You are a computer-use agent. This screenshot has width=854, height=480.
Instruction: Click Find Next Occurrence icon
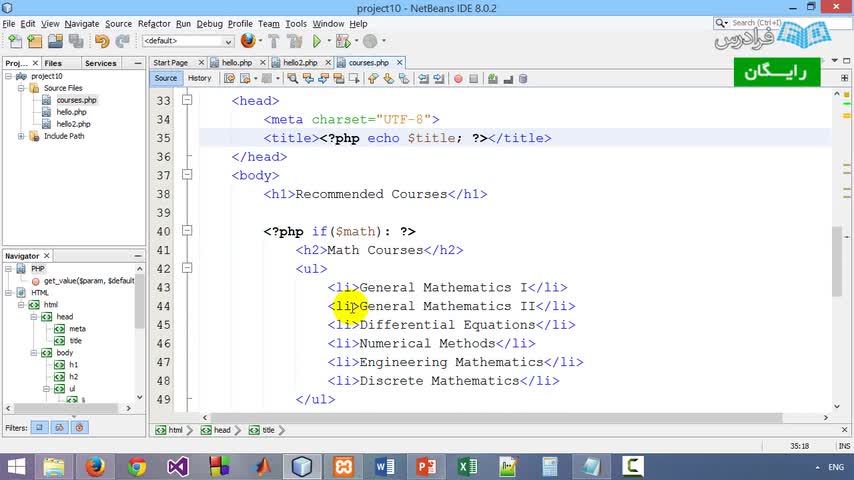[x=323, y=78]
